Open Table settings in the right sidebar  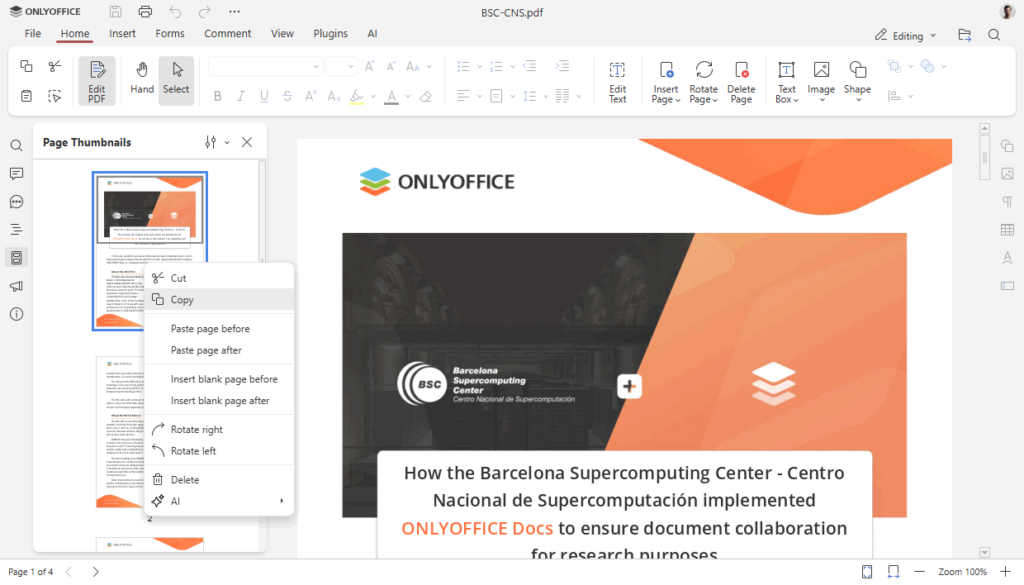[x=1008, y=230]
